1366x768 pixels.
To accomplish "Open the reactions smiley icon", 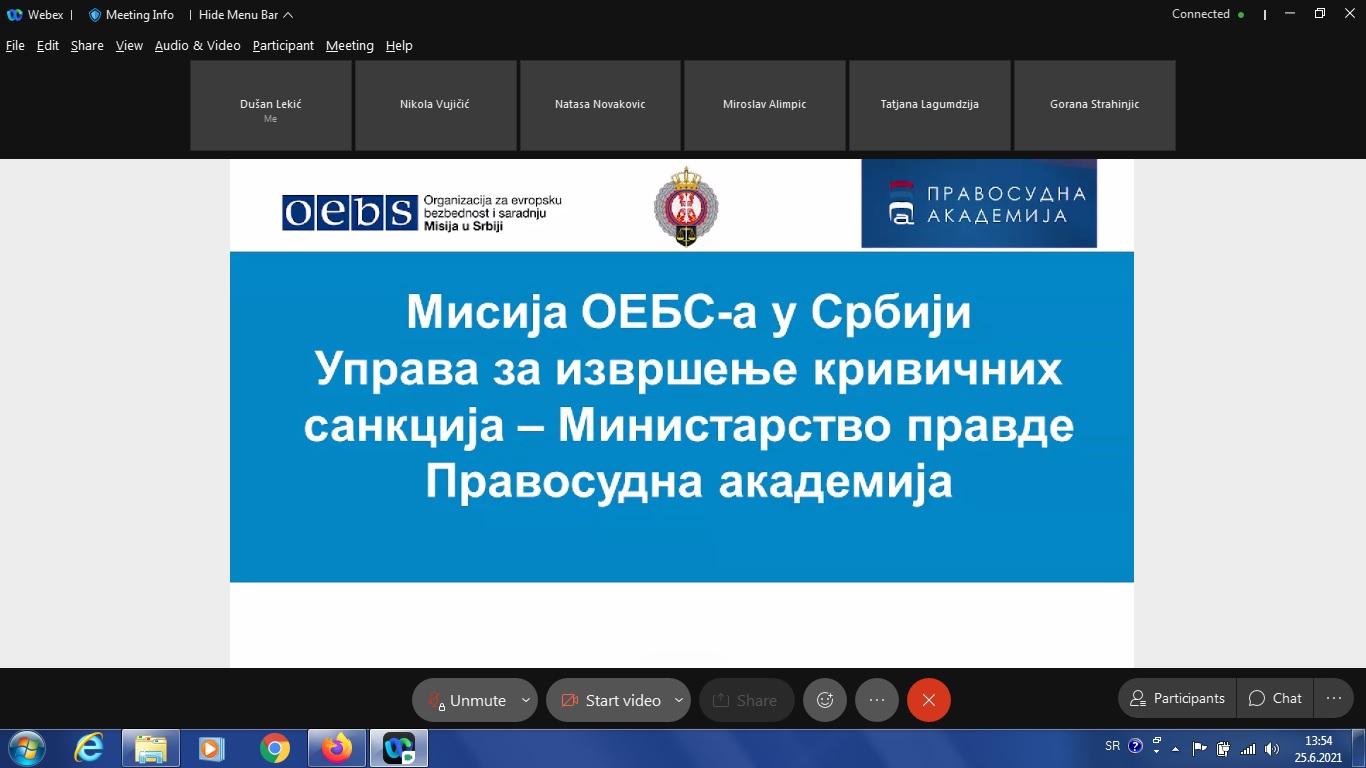I will [825, 700].
